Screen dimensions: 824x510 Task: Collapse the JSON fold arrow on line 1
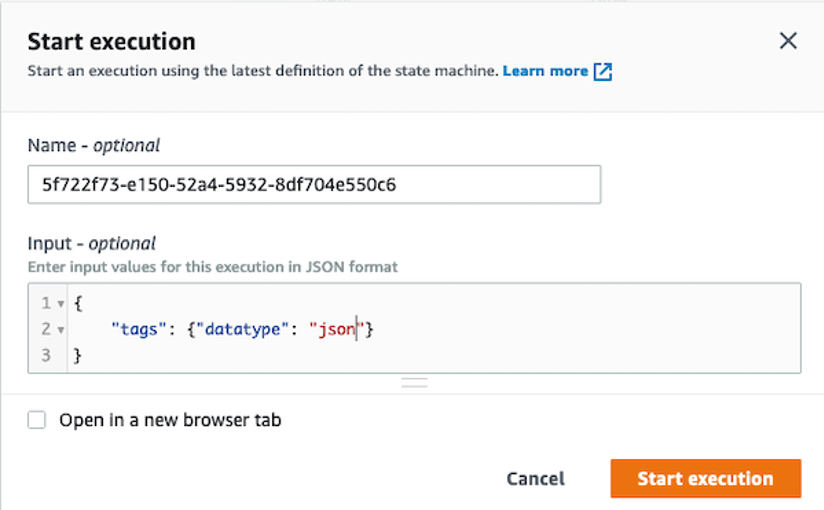click(60, 304)
